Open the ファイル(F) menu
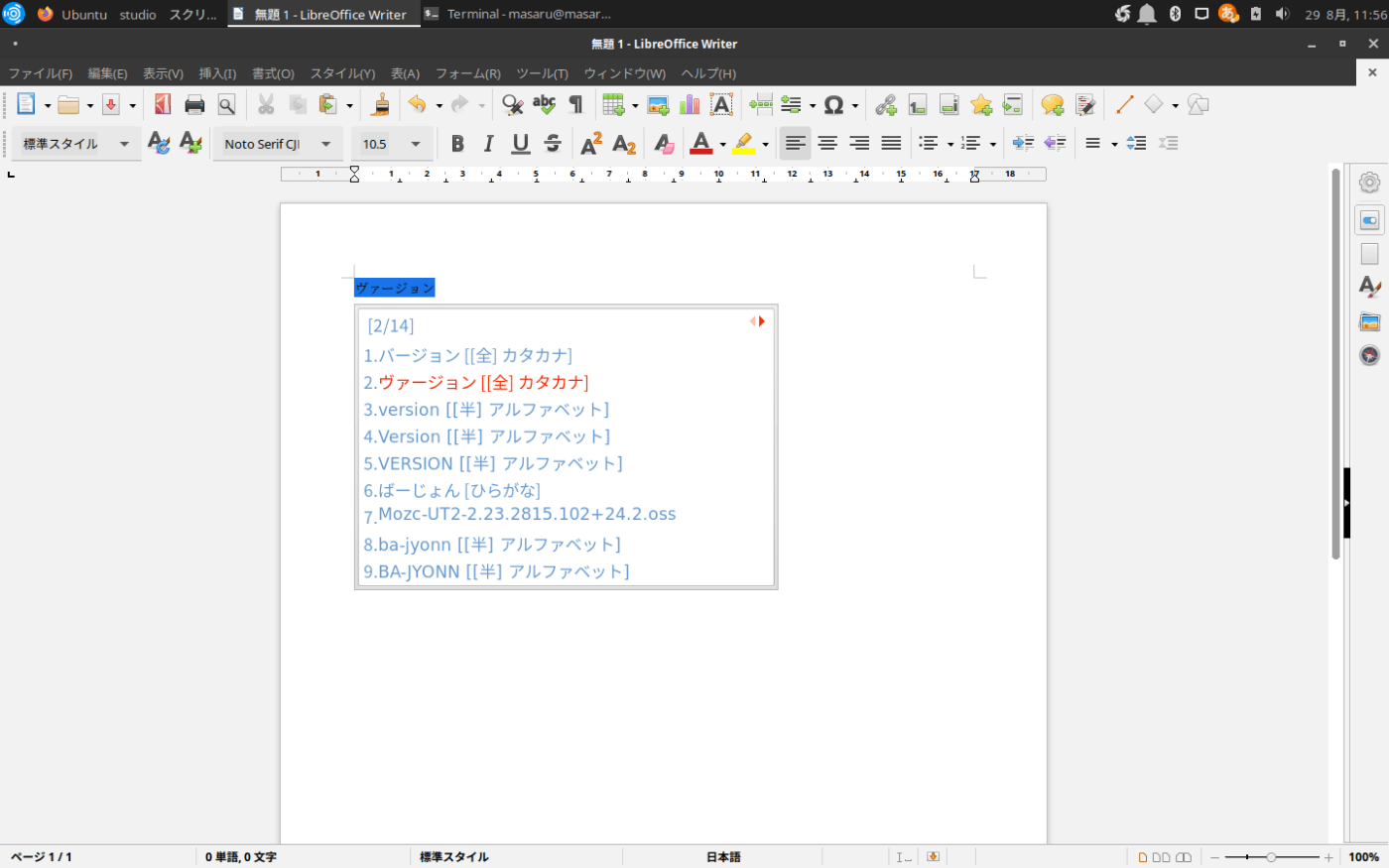The width and height of the screenshot is (1389, 868). (x=41, y=73)
